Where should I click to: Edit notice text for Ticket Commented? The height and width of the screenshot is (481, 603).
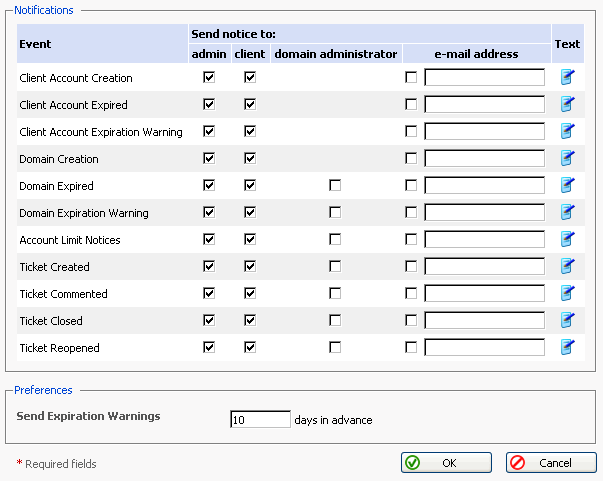click(x=567, y=293)
